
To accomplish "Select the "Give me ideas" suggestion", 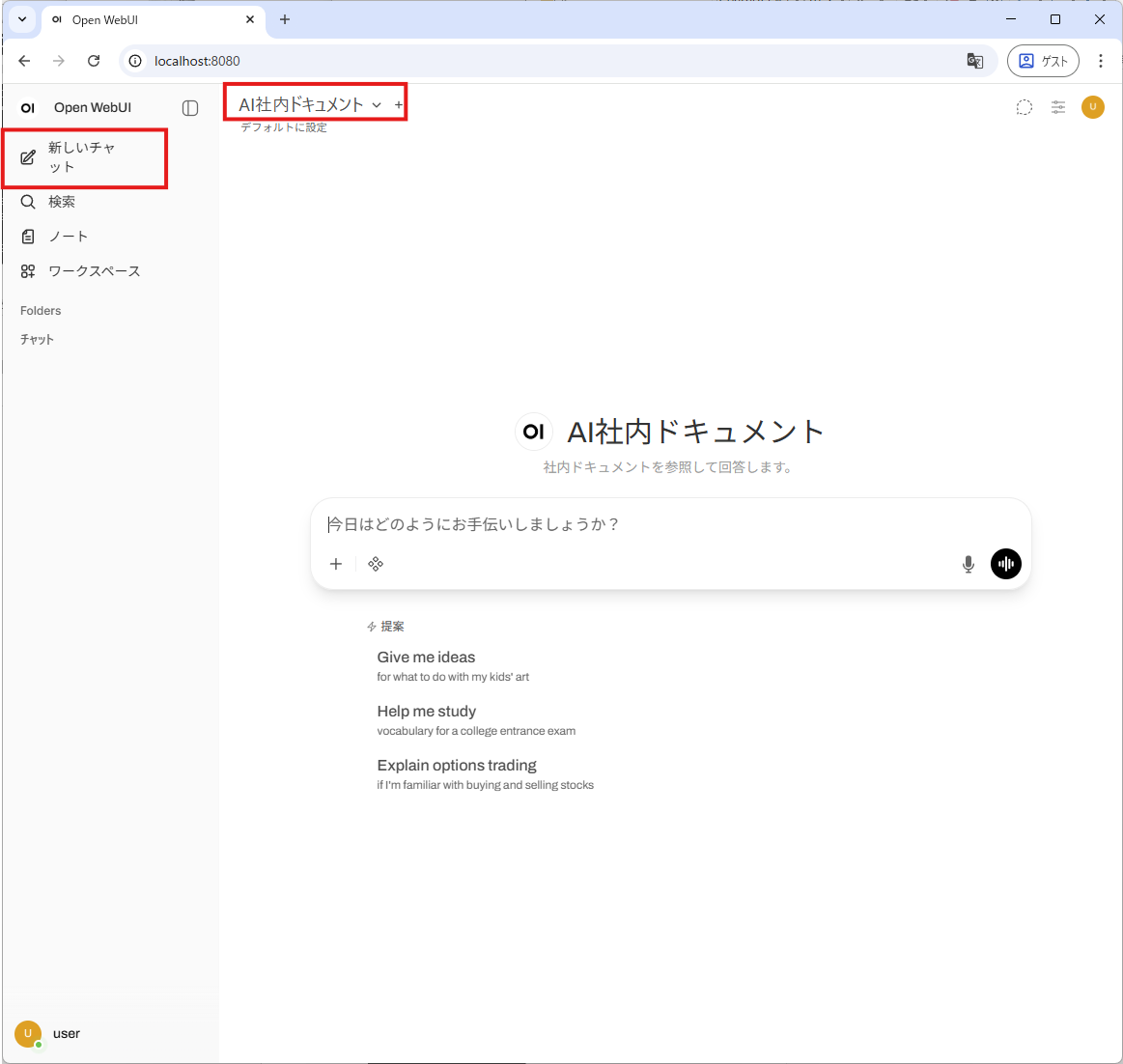I will [x=426, y=658].
